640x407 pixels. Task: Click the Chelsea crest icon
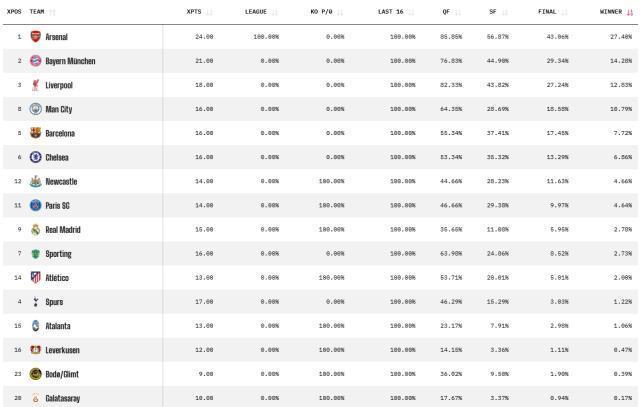click(x=36, y=157)
